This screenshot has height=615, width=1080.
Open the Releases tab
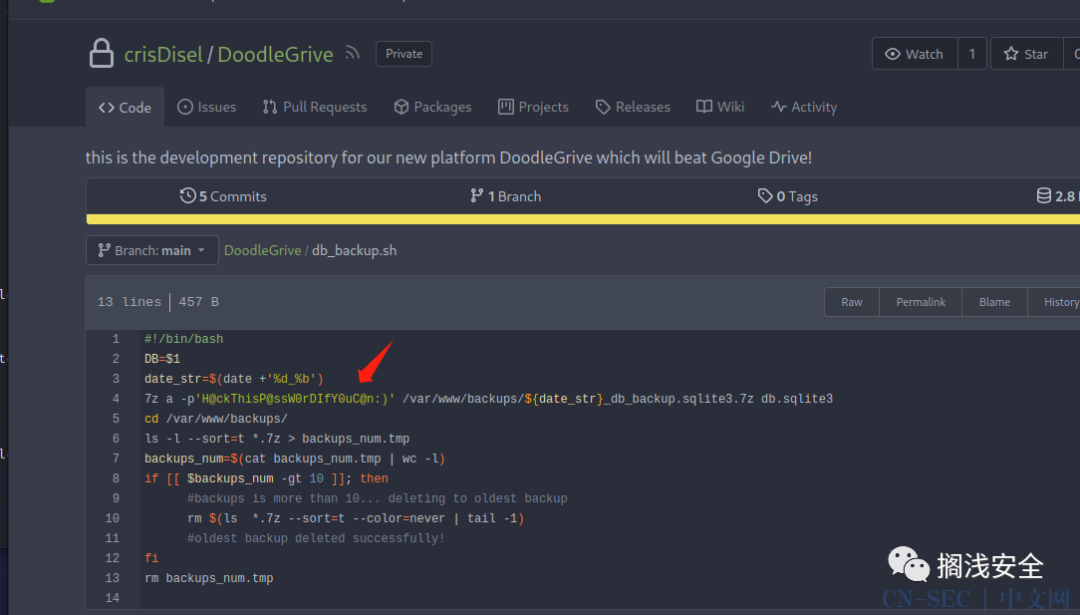pyautogui.click(x=633, y=107)
